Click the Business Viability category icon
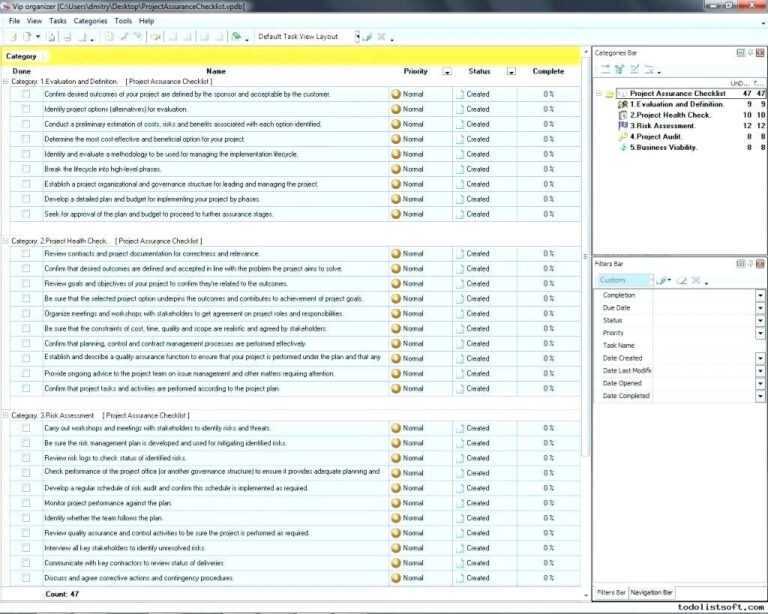768x614 pixels. (x=623, y=148)
